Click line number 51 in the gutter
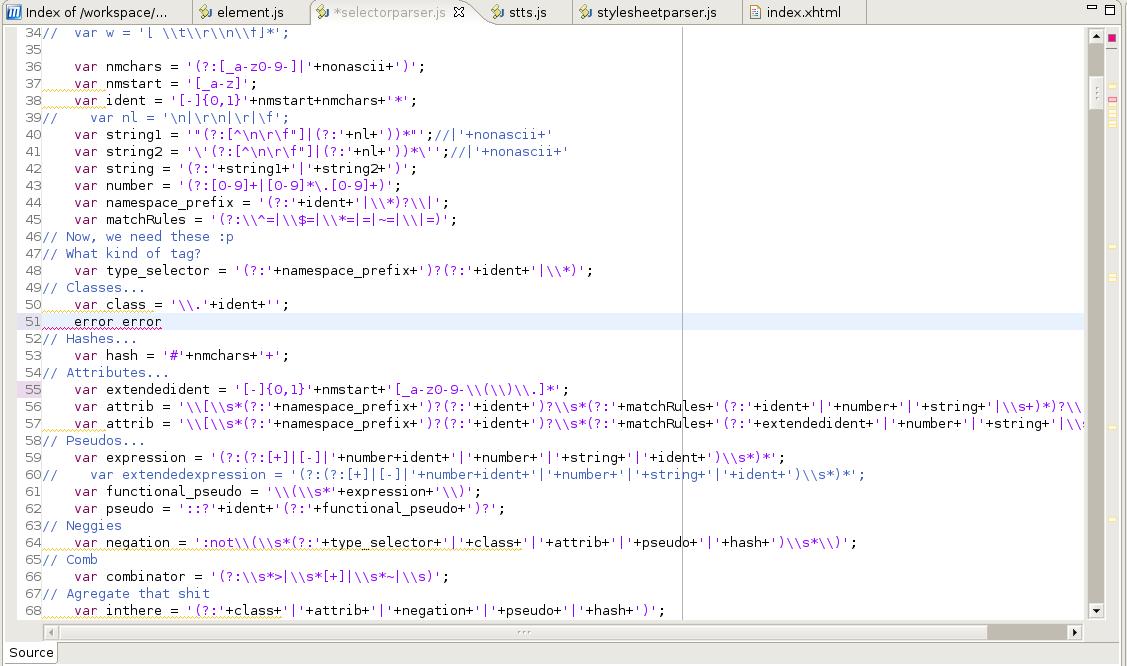 (x=33, y=322)
